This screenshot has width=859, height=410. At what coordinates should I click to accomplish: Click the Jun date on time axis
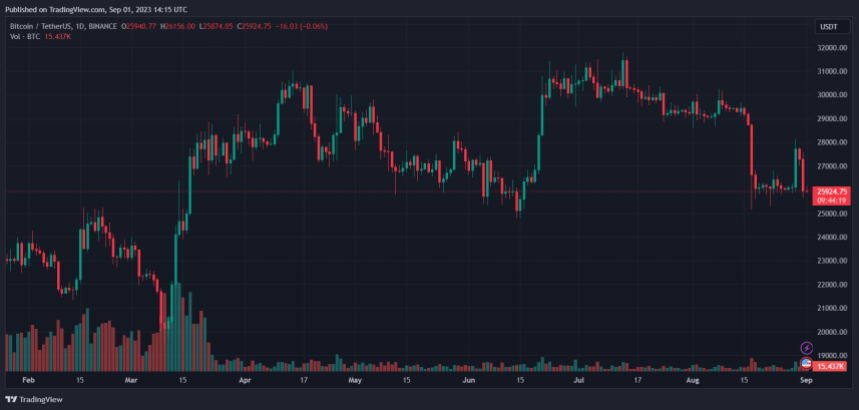[467, 380]
